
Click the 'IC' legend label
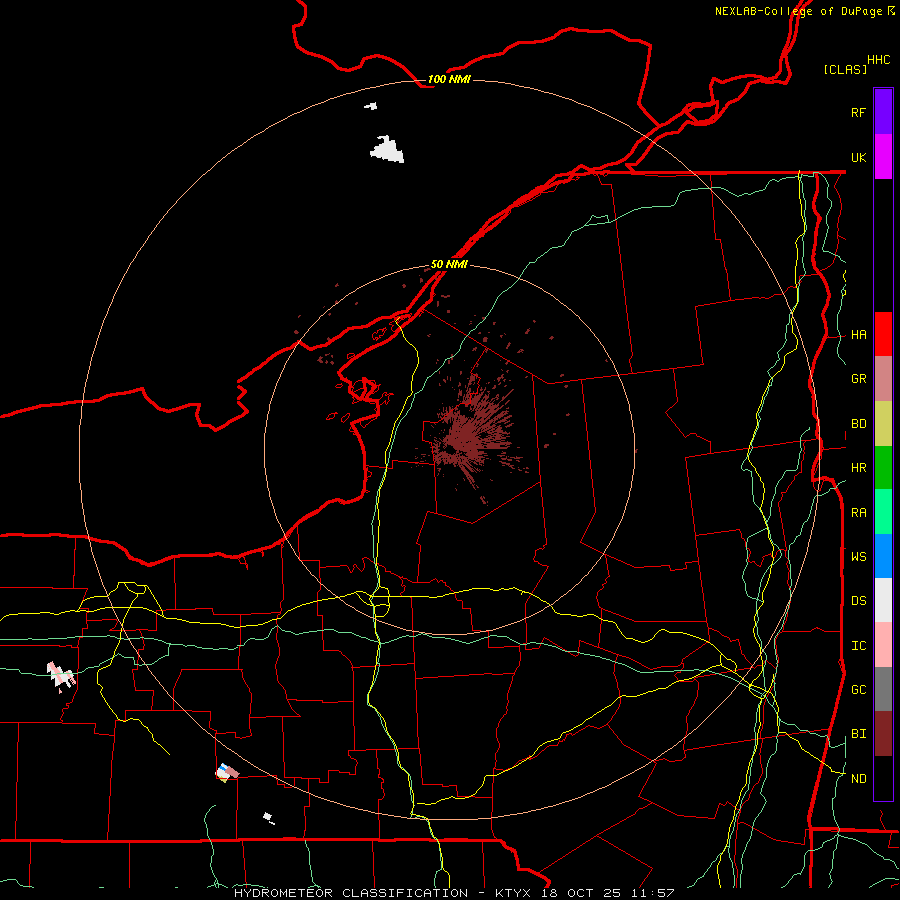(x=859, y=646)
